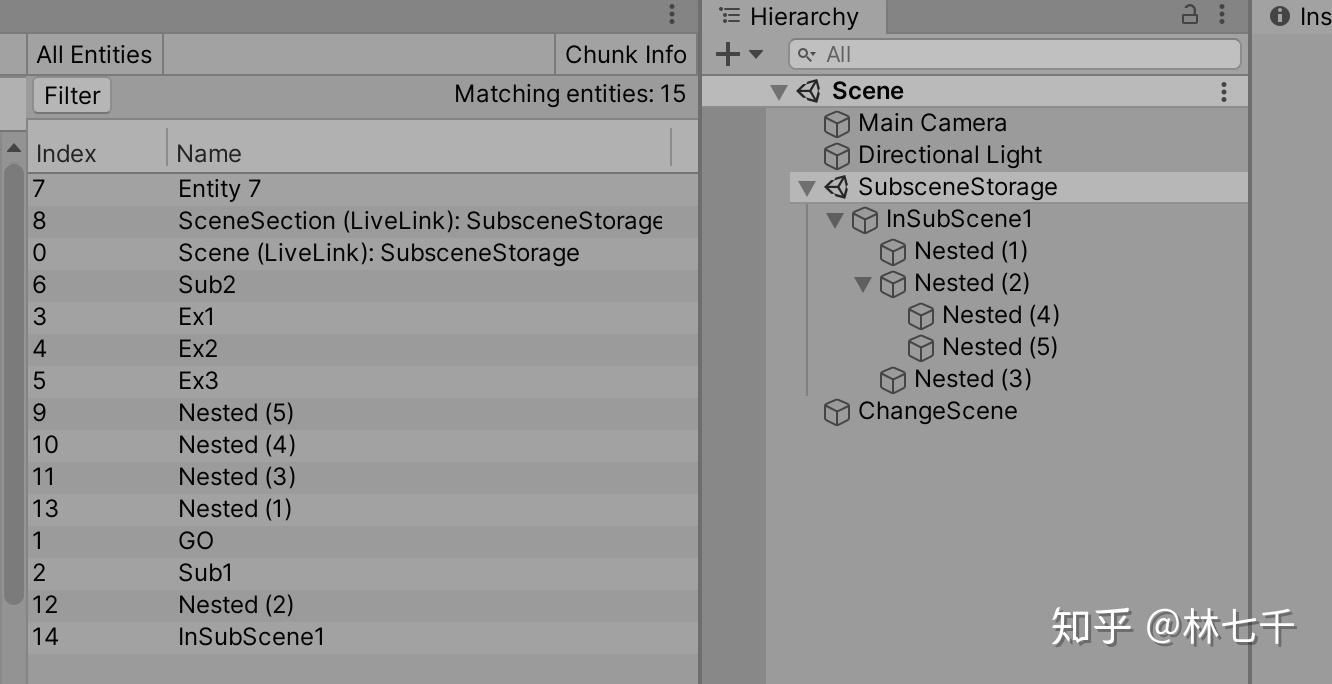Viewport: 1332px width, 684px height.
Task: Click the cube icon beside Nested (4)
Action: 920,315
